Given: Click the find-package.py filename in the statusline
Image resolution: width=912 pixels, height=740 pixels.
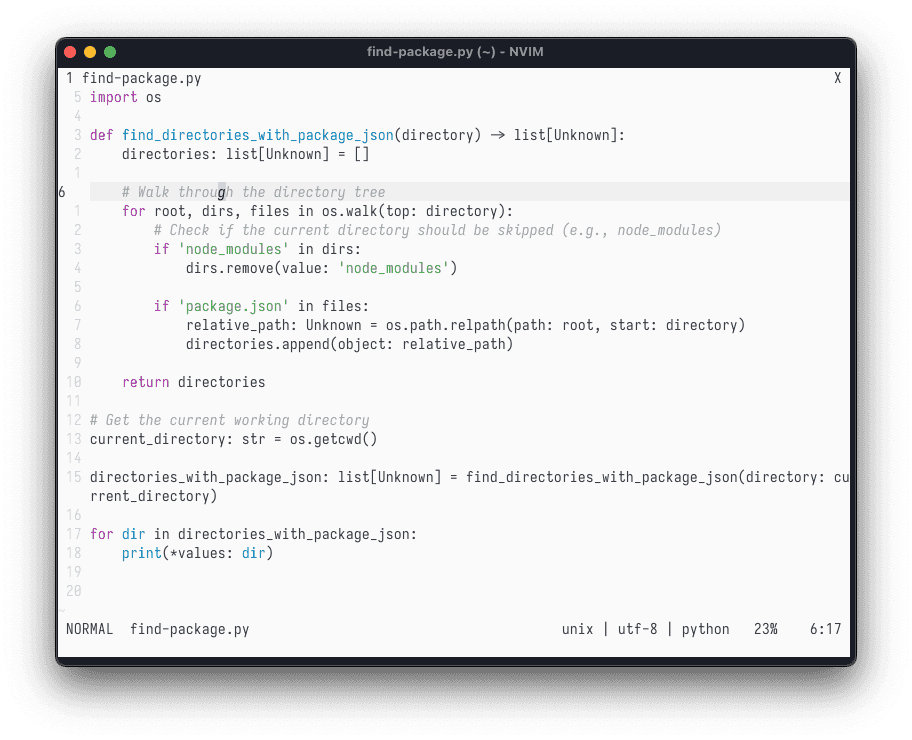Looking at the screenshot, I should pyautogui.click(x=189, y=629).
